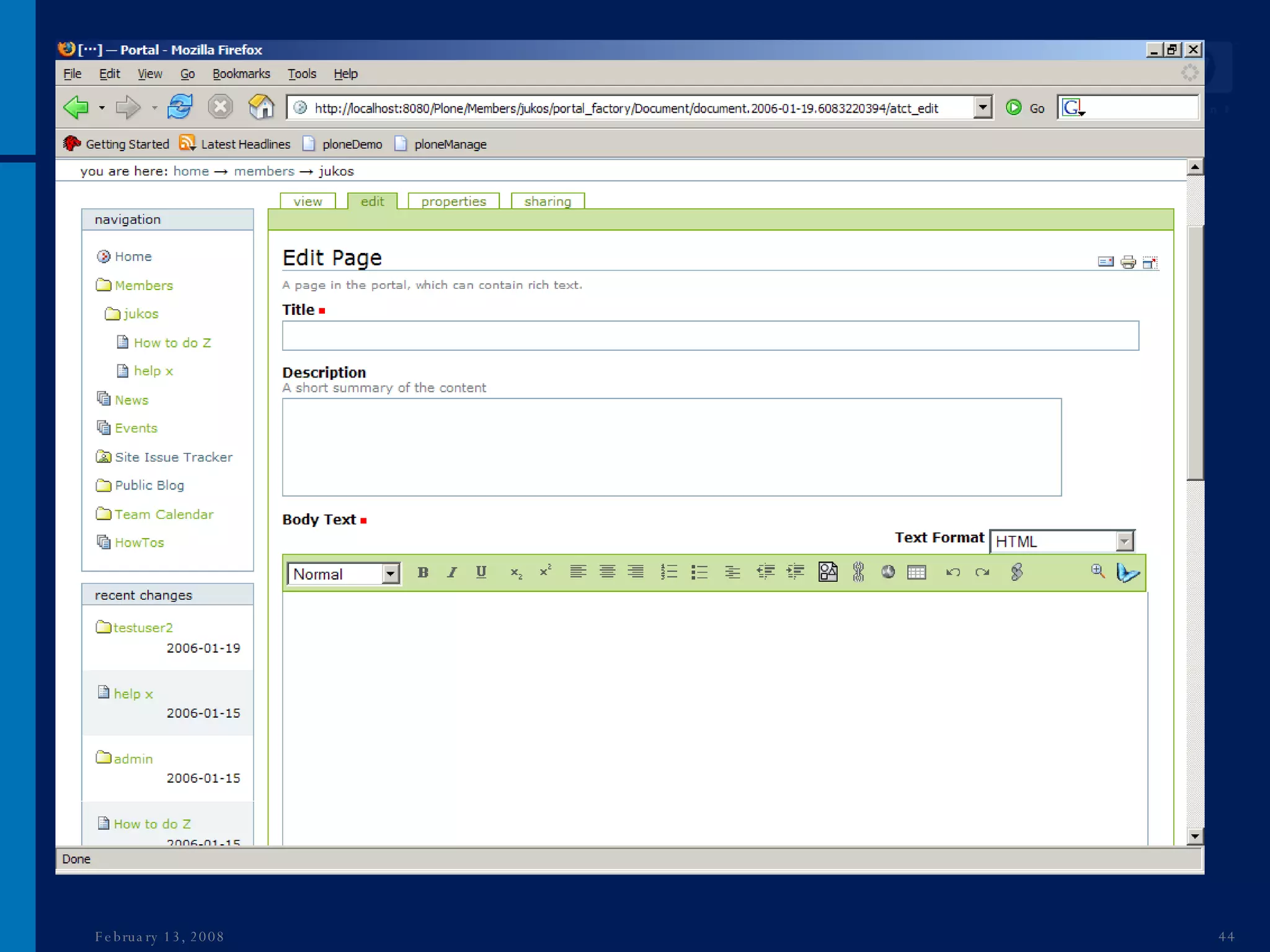Image resolution: width=1270 pixels, height=952 pixels.
Task: Switch to the properties tab
Action: pyautogui.click(x=453, y=201)
